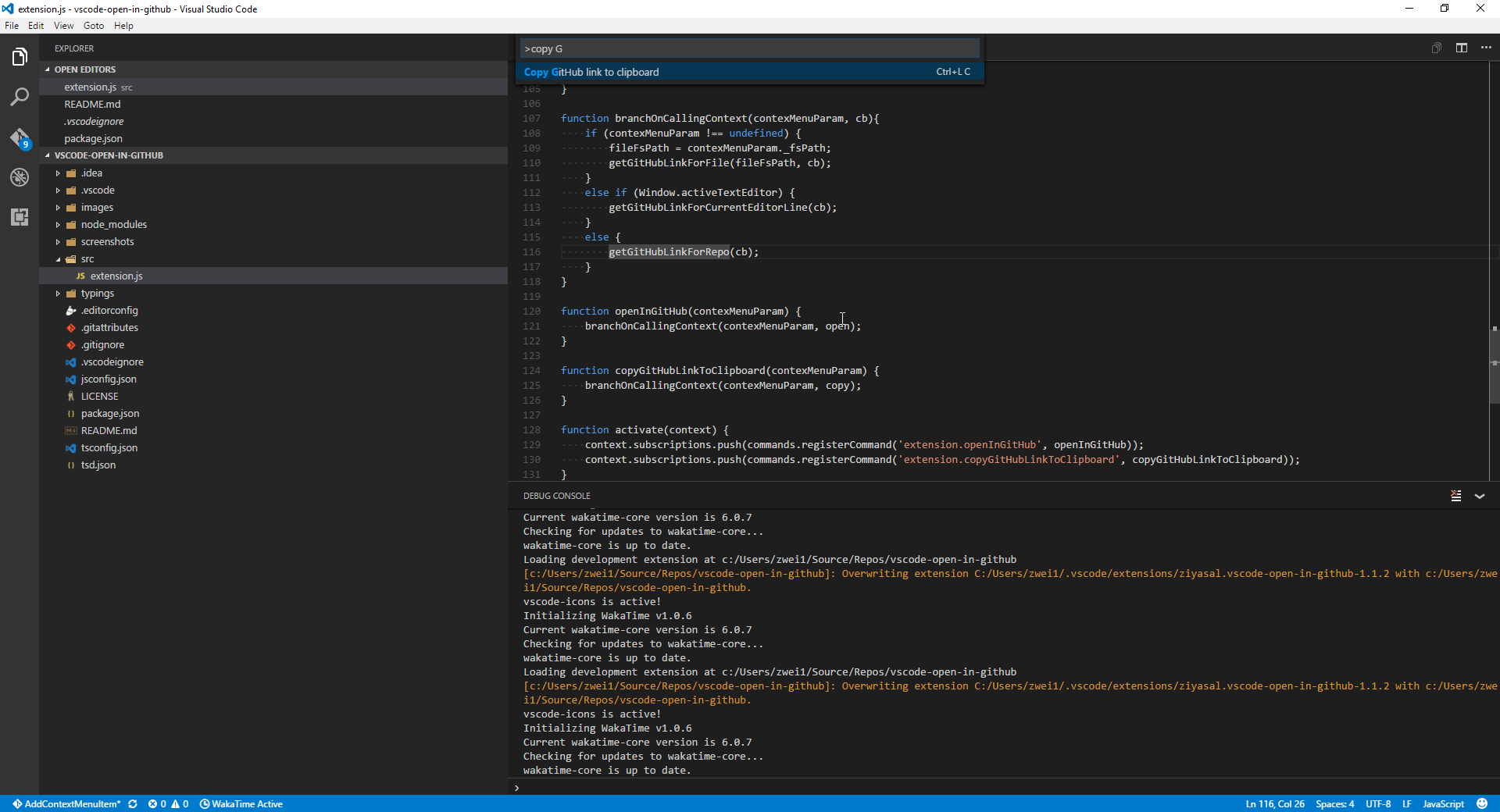
Task: Clear the debug console with the clear icon
Action: coord(1456,496)
